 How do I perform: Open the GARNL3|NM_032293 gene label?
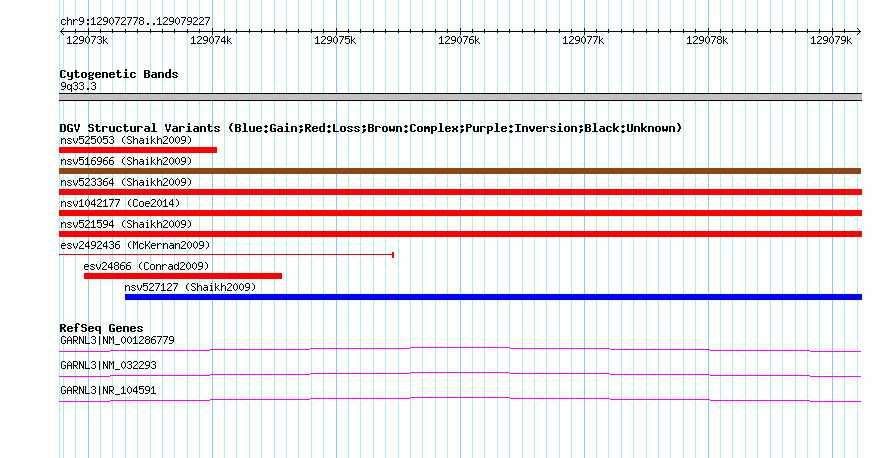108,365
